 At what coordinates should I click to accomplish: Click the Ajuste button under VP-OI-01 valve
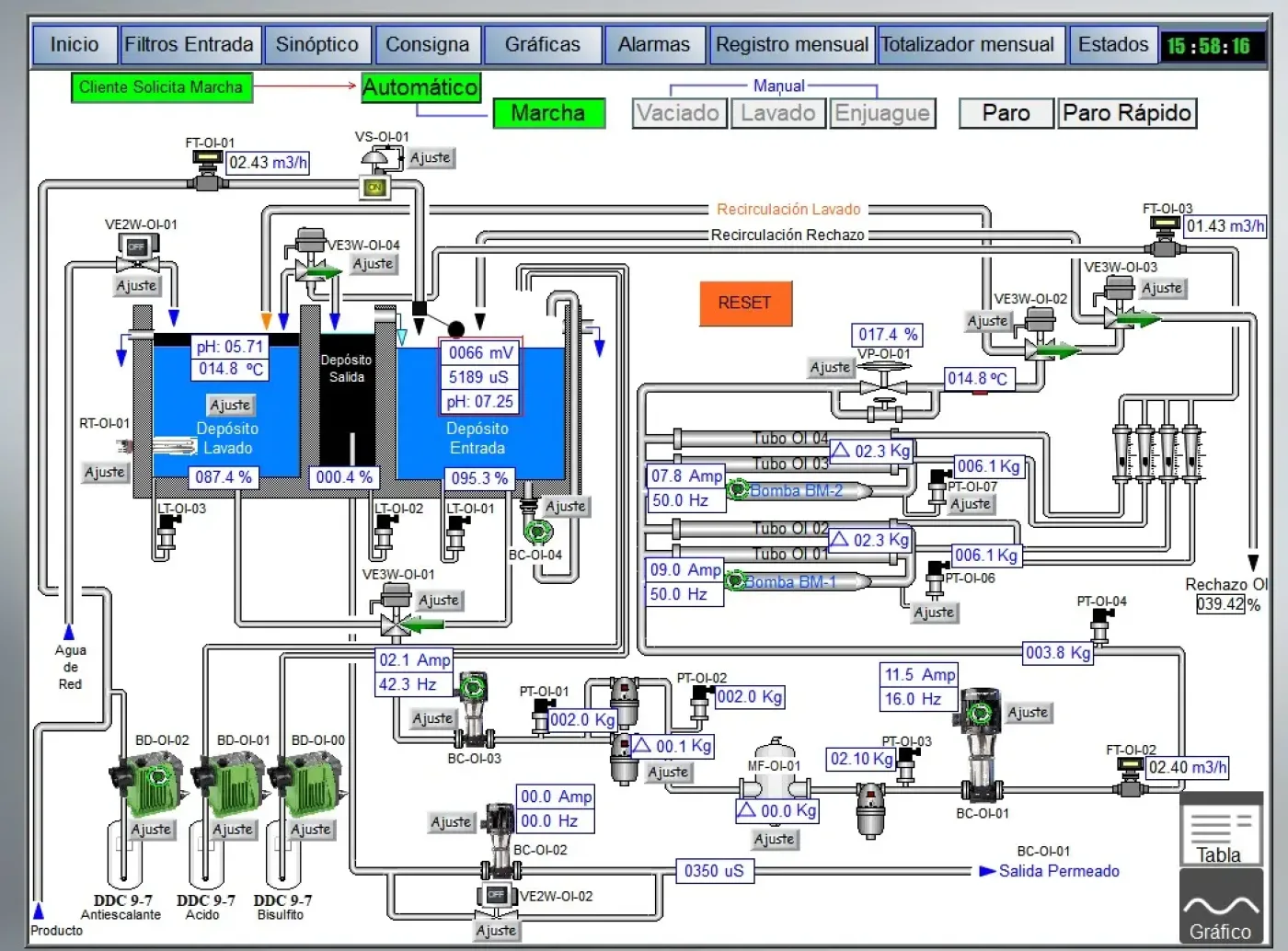[x=830, y=367]
